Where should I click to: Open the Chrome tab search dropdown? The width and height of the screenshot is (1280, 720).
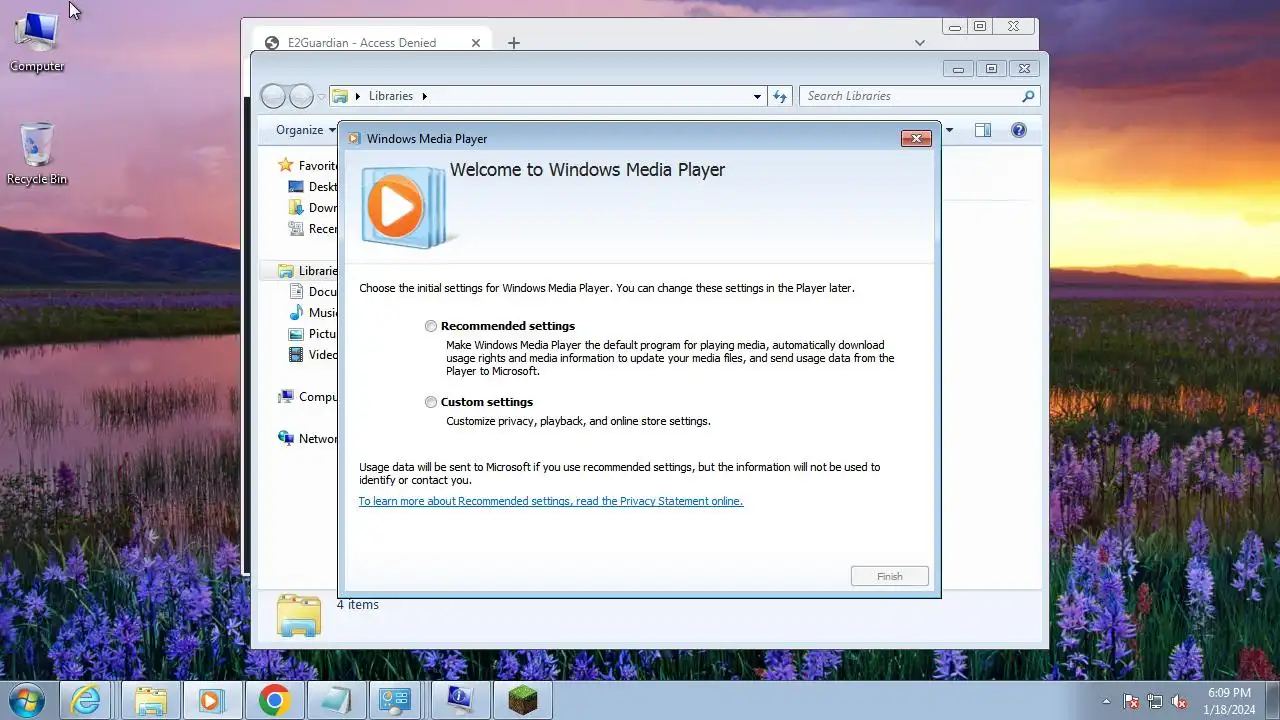pyautogui.click(x=920, y=43)
